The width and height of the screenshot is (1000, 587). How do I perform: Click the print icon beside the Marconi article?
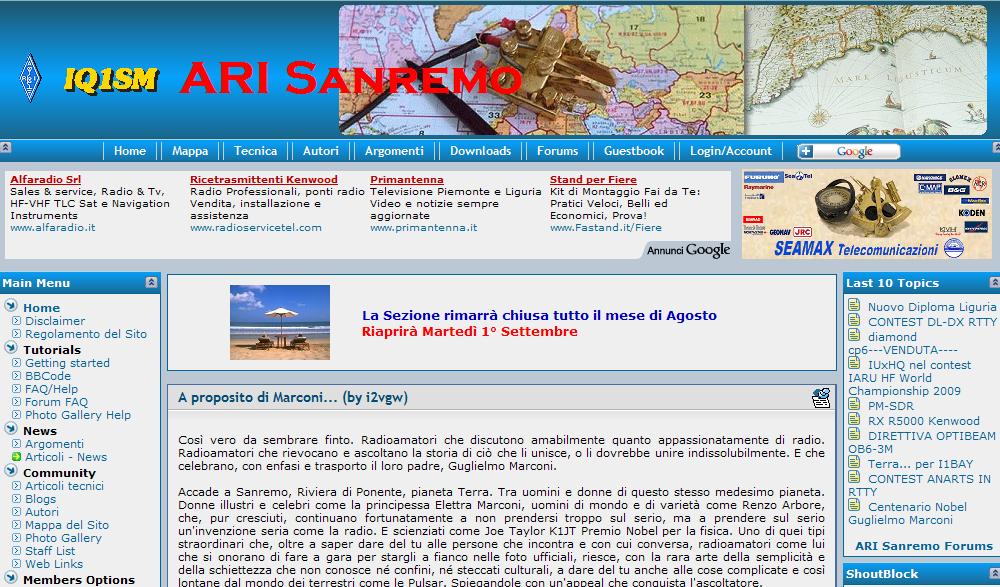click(x=821, y=398)
